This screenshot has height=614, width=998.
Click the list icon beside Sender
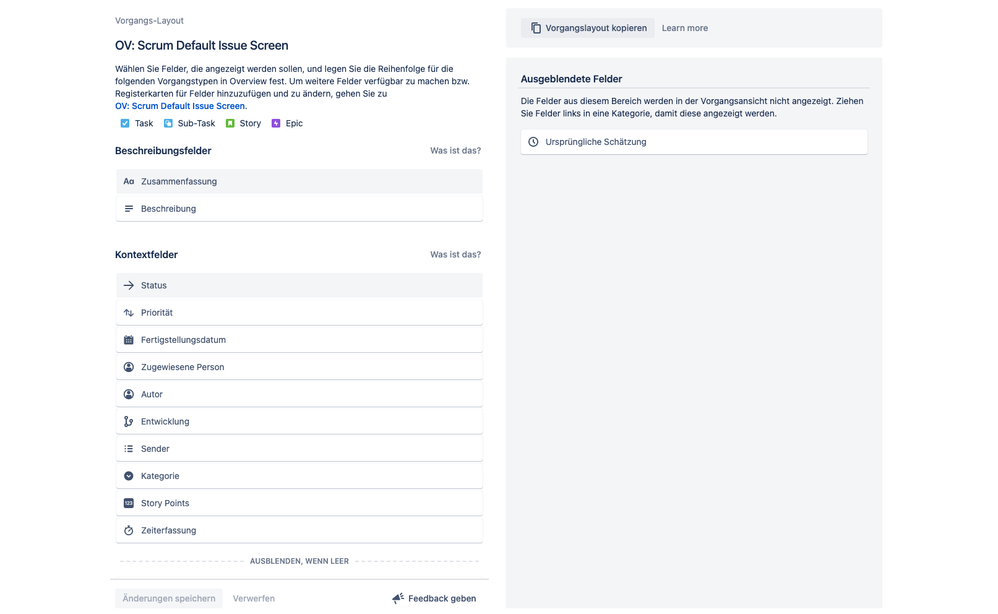click(129, 449)
